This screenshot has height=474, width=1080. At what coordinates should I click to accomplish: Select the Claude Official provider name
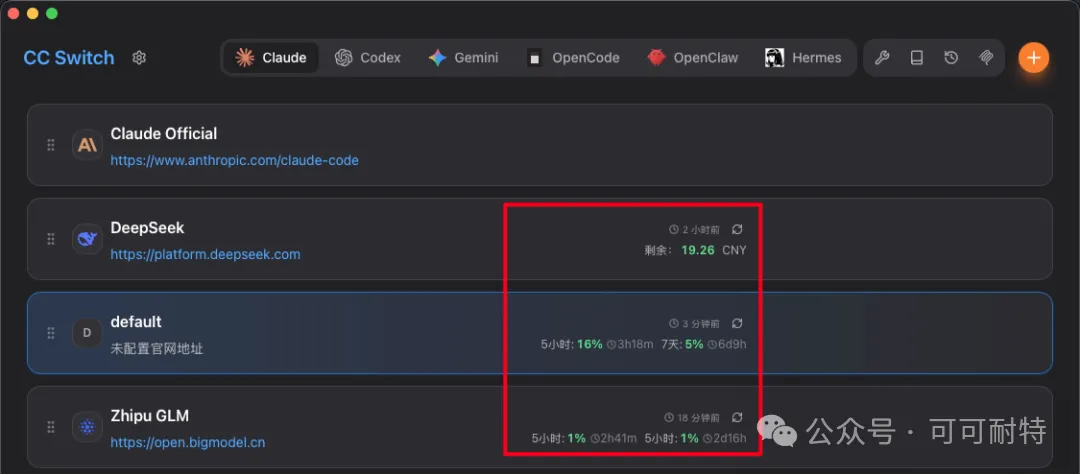(164, 134)
